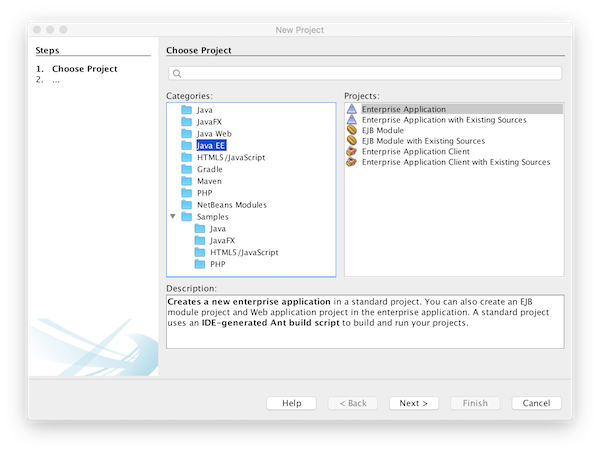This screenshot has height=453, width=600.
Task: Click the EJB Module bean icon
Action: (x=351, y=130)
